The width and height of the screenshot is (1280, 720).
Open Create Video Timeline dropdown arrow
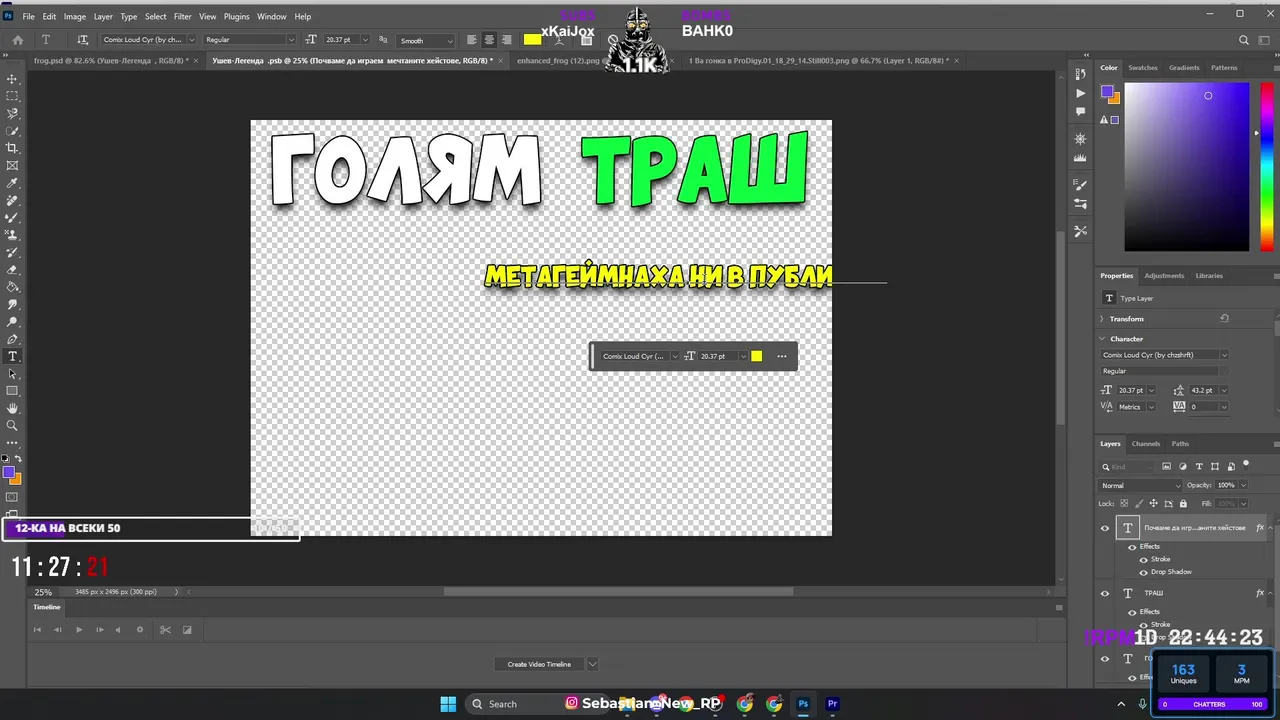(x=592, y=664)
